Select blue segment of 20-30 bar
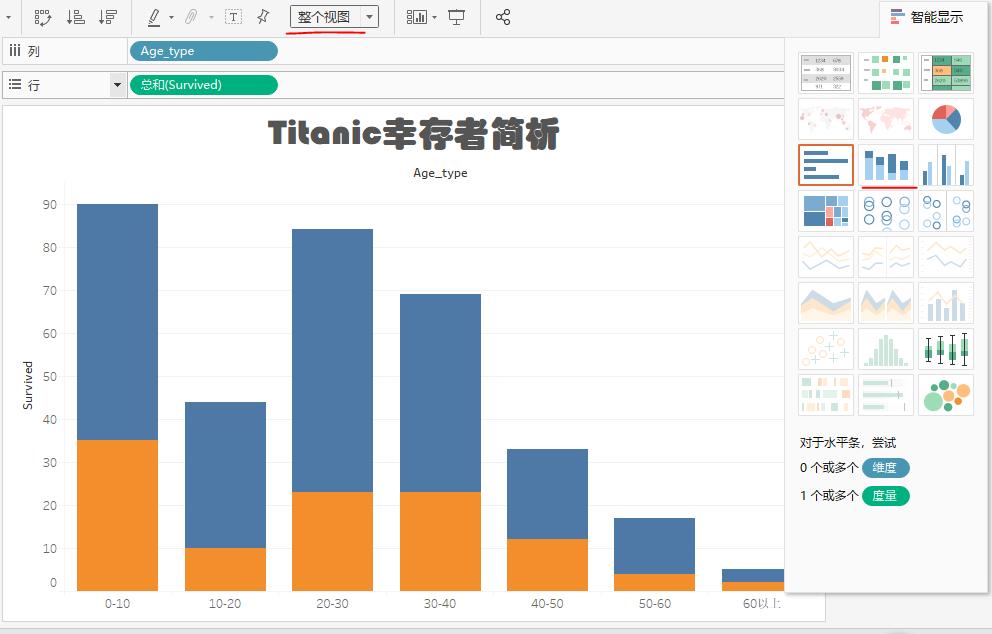 pos(332,360)
